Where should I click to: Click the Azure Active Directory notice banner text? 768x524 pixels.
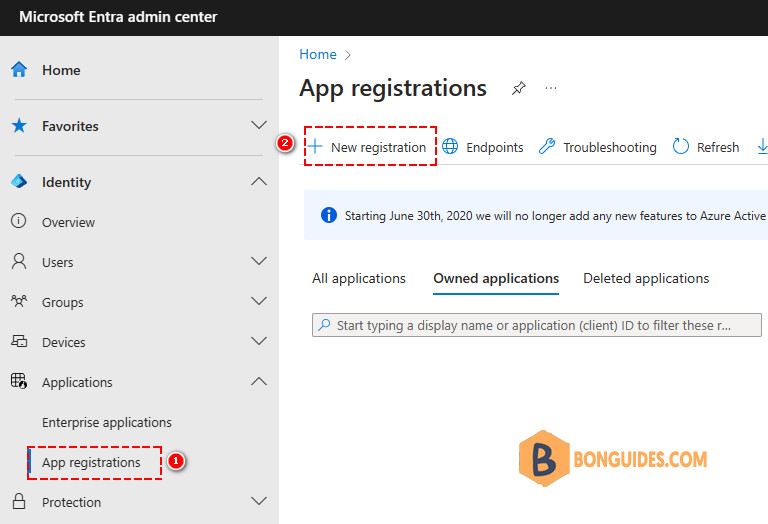pyautogui.click(x=555, y=216)
